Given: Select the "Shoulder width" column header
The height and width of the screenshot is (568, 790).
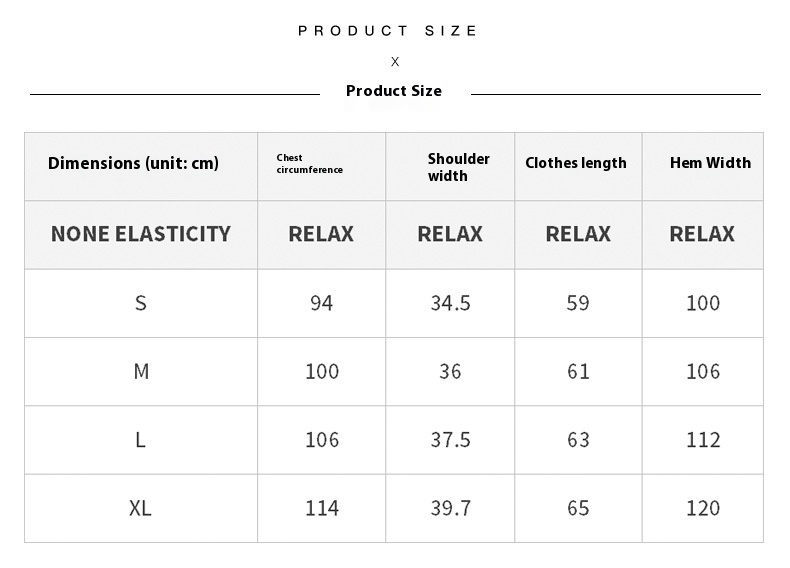Looking at the screenshot, I should [458, 167].
